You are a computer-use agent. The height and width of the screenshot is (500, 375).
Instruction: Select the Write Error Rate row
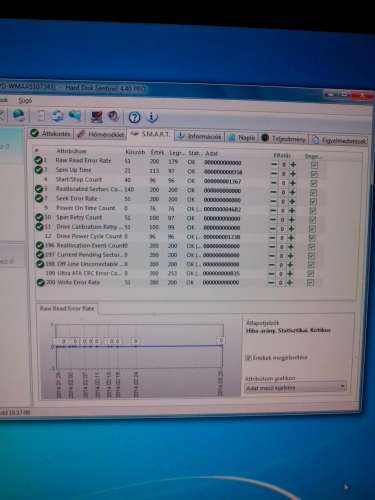click(177, 283)
